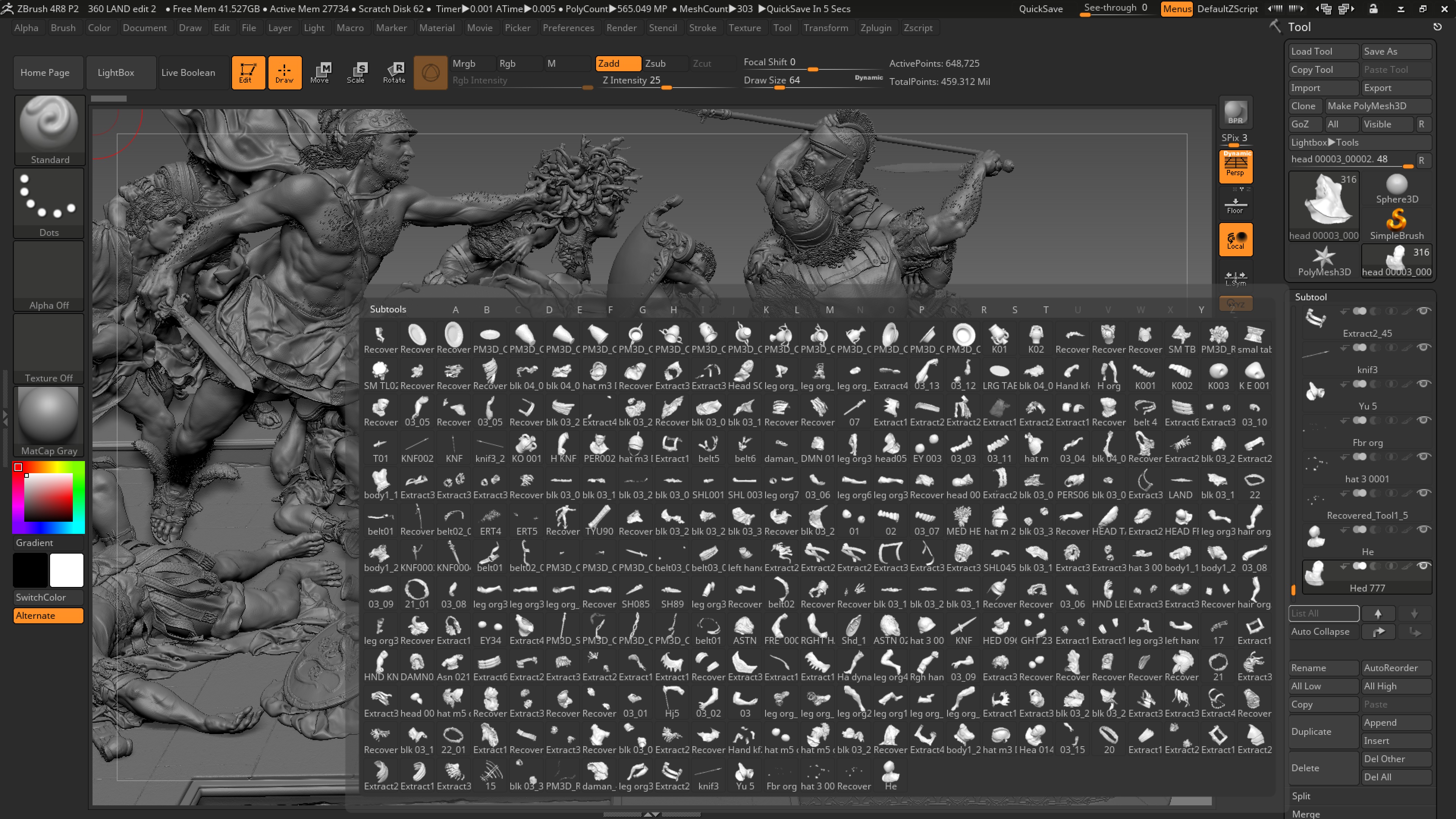Open the Preferences menu

tap(568, 28)
